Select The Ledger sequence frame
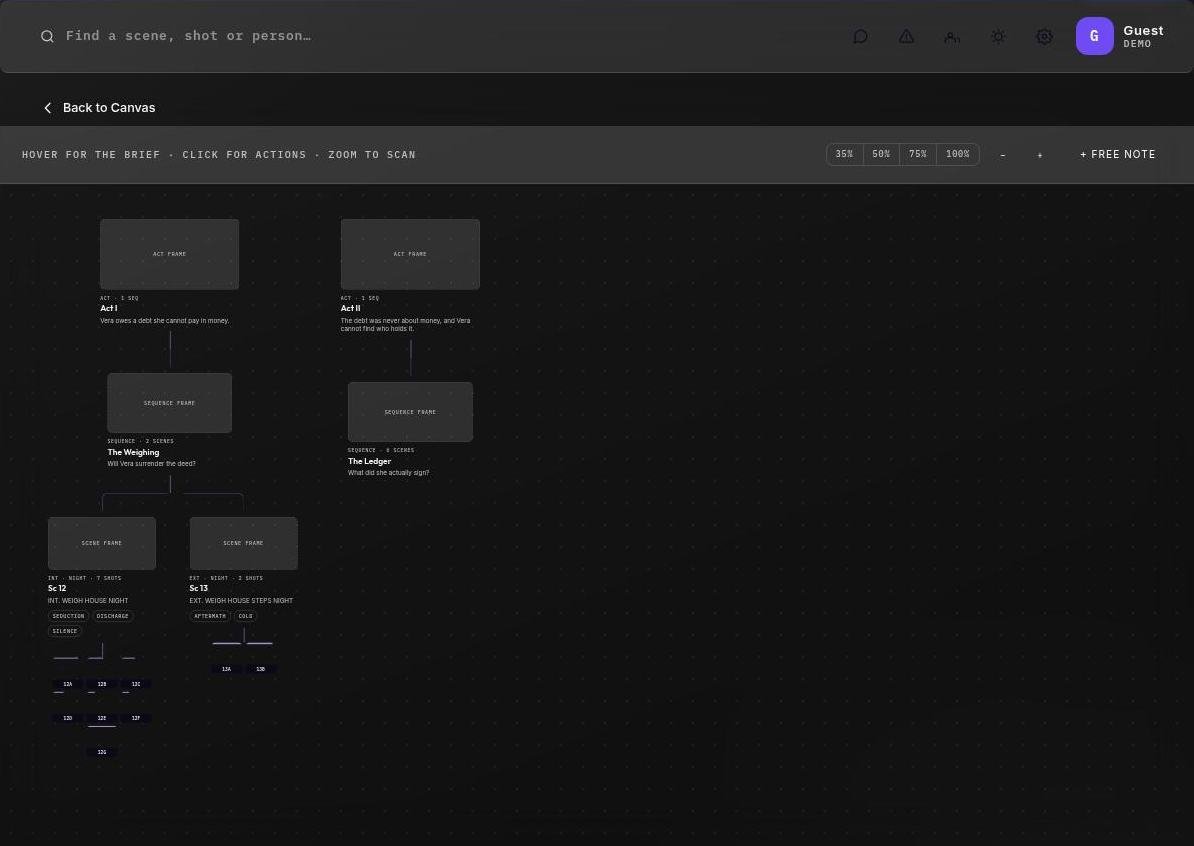This screenshot has height=846, width=1194. [410, 412]
